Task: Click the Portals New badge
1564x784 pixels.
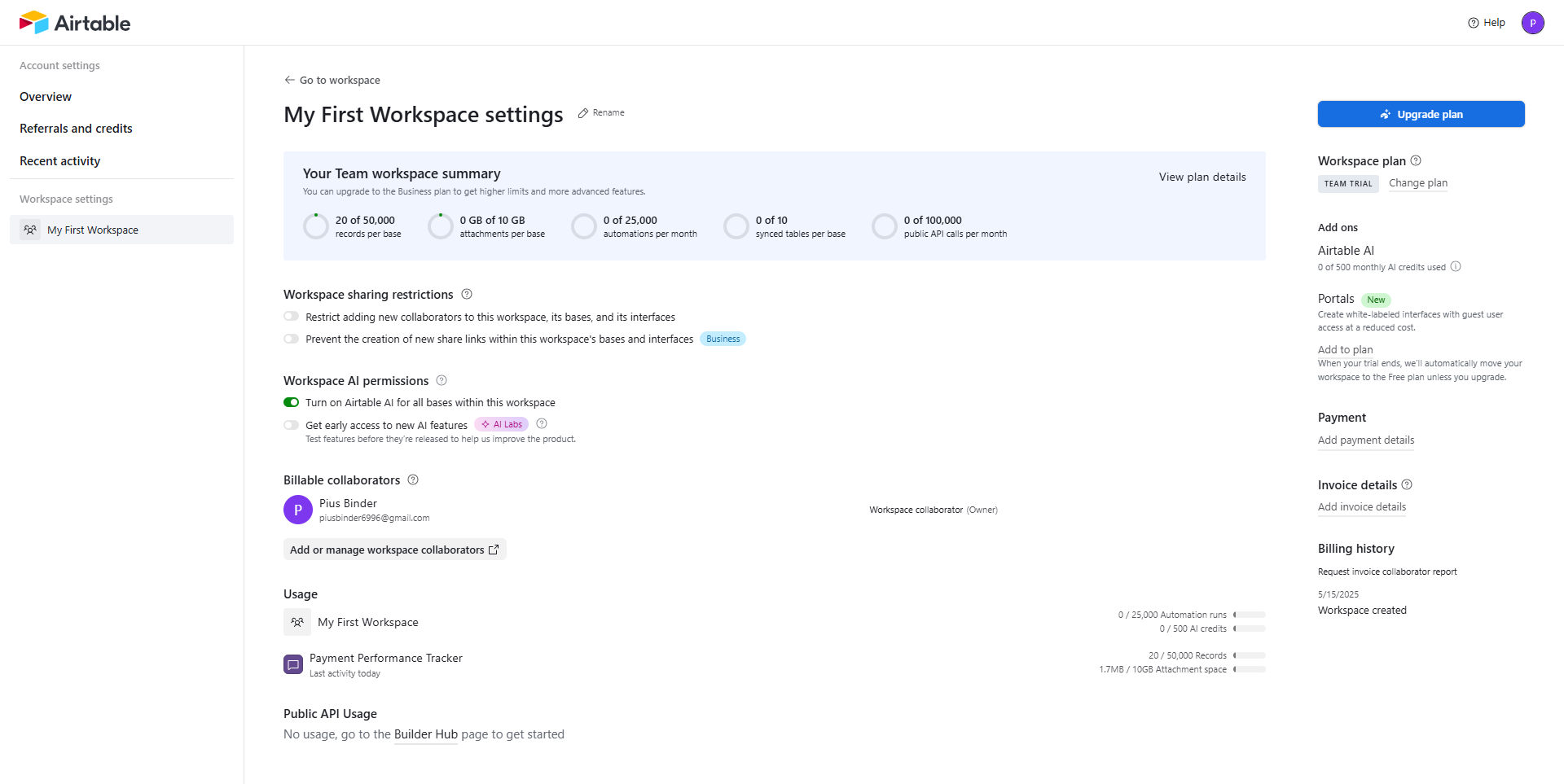Action: coord(1376,300)
